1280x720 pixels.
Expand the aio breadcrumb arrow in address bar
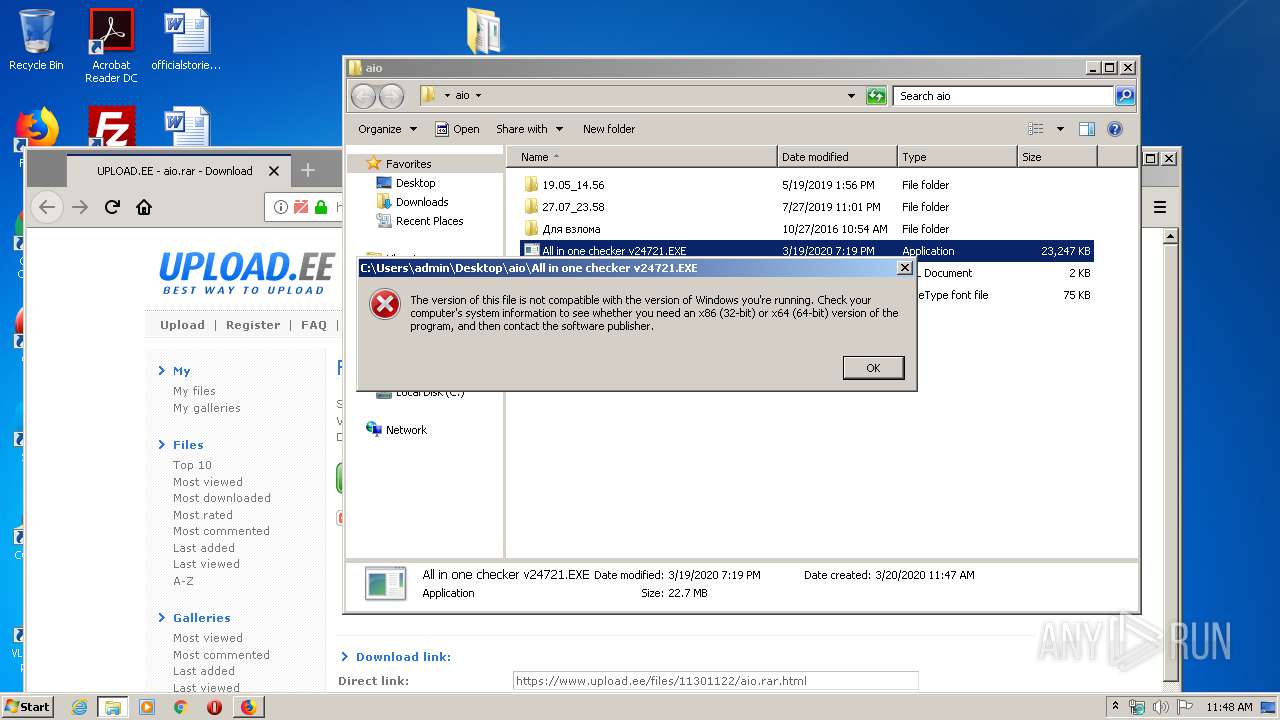478,96
